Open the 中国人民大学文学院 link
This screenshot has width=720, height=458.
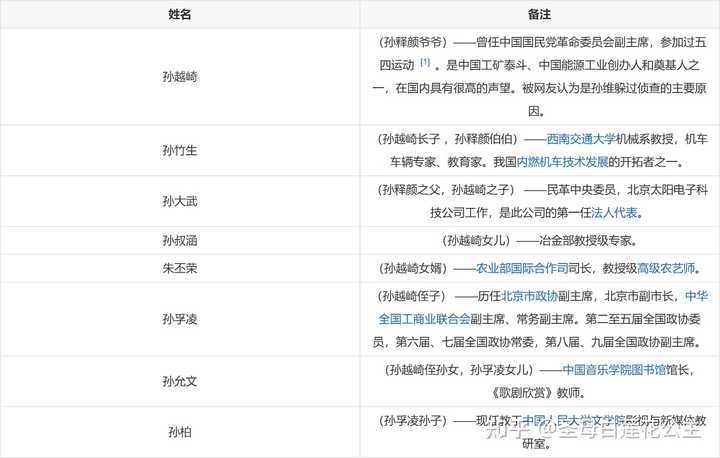pos(574,421)
